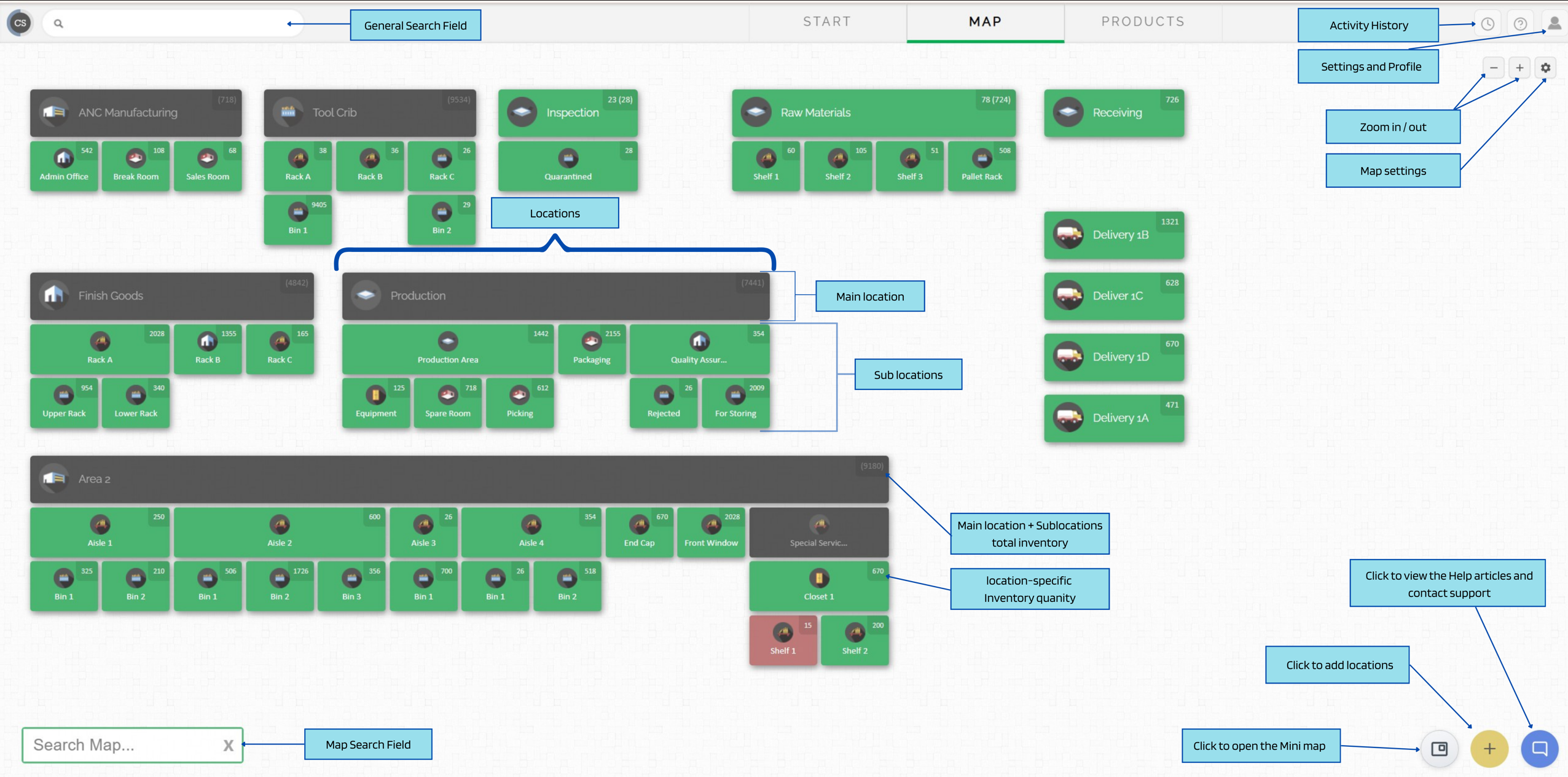This screenshot has width=1568, height=777.
Task: Click the Search Map input field
Action: coord(123,745)
